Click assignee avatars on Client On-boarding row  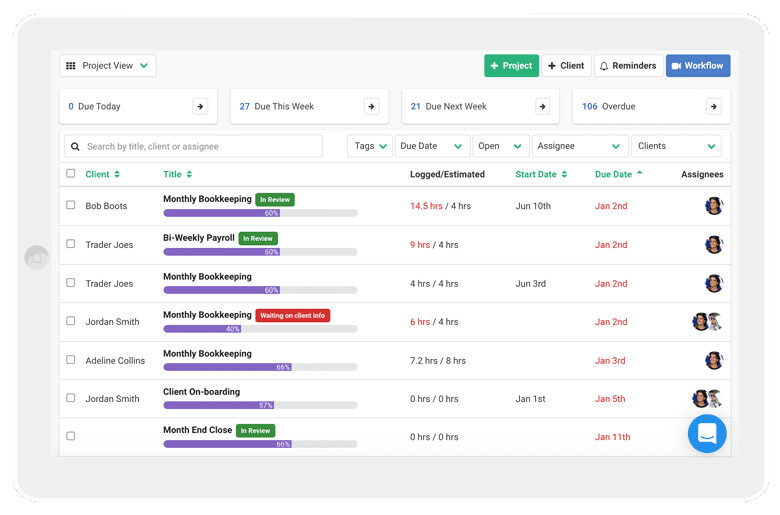(x=707, y=399)
